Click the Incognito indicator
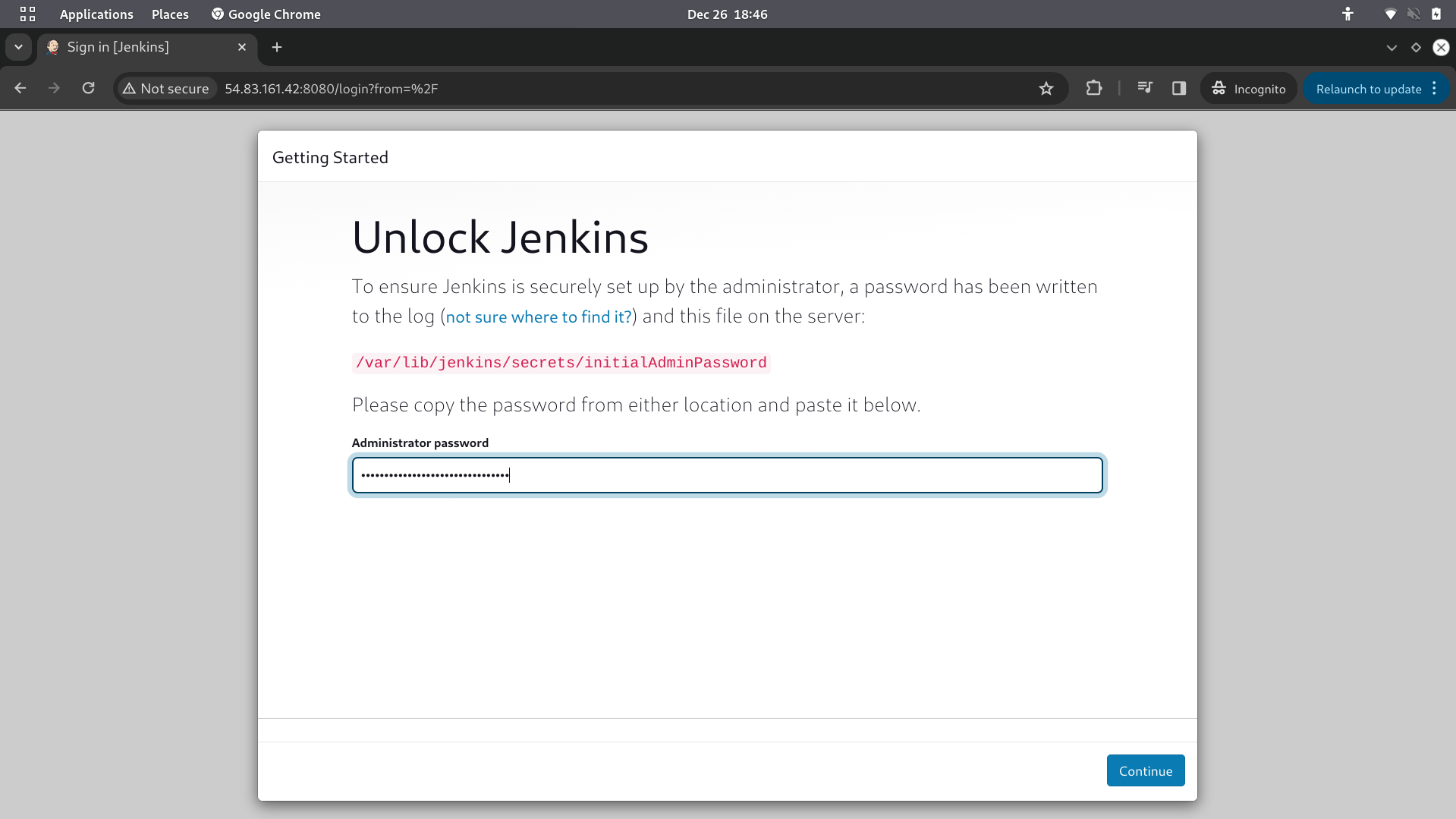 point(1249,89)
